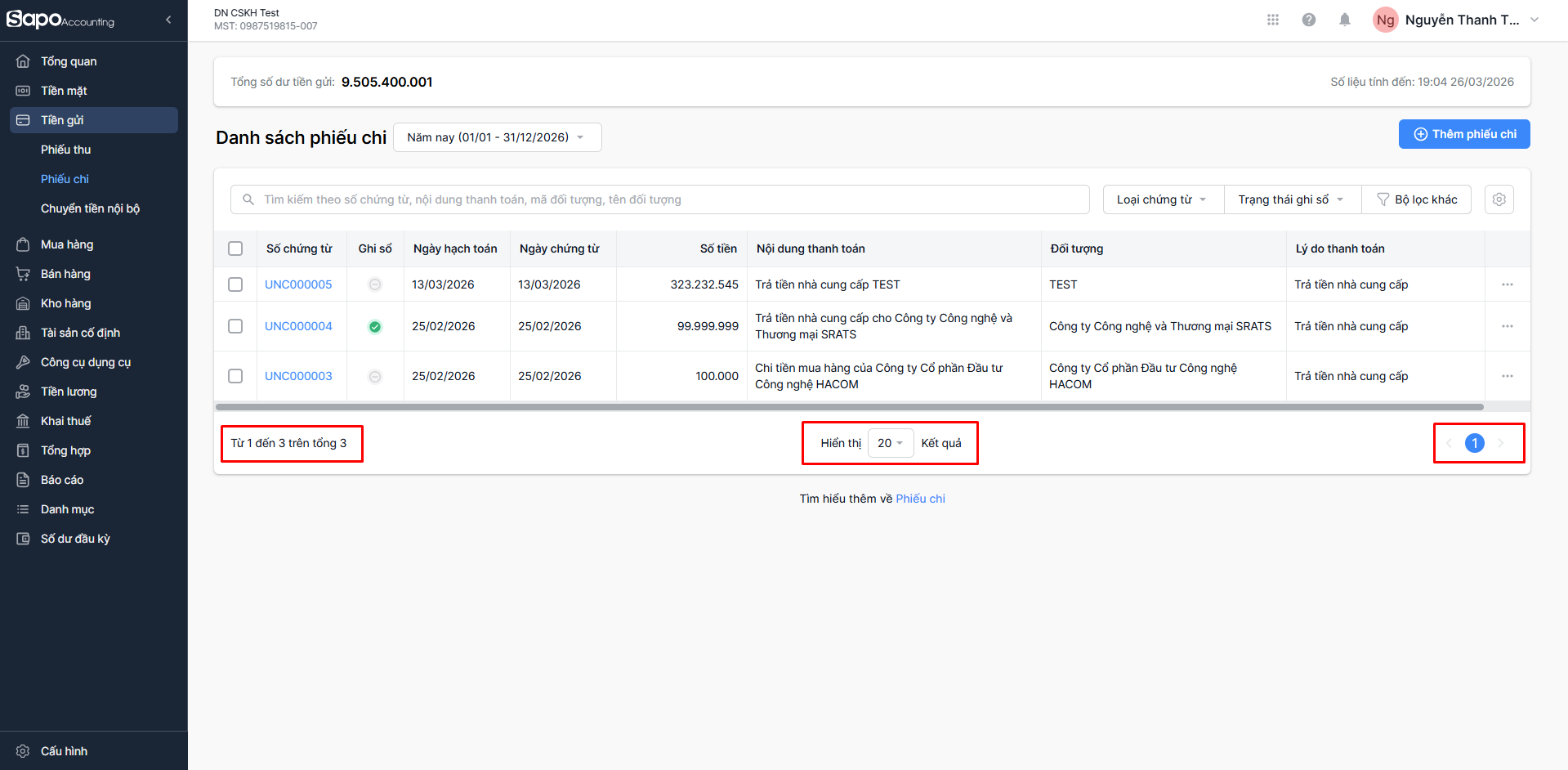Image resolution: width=1568 pixels, height=770 pixels.
Task: Toggle the select-all checkbox in table header
Action: click(235, 248)
